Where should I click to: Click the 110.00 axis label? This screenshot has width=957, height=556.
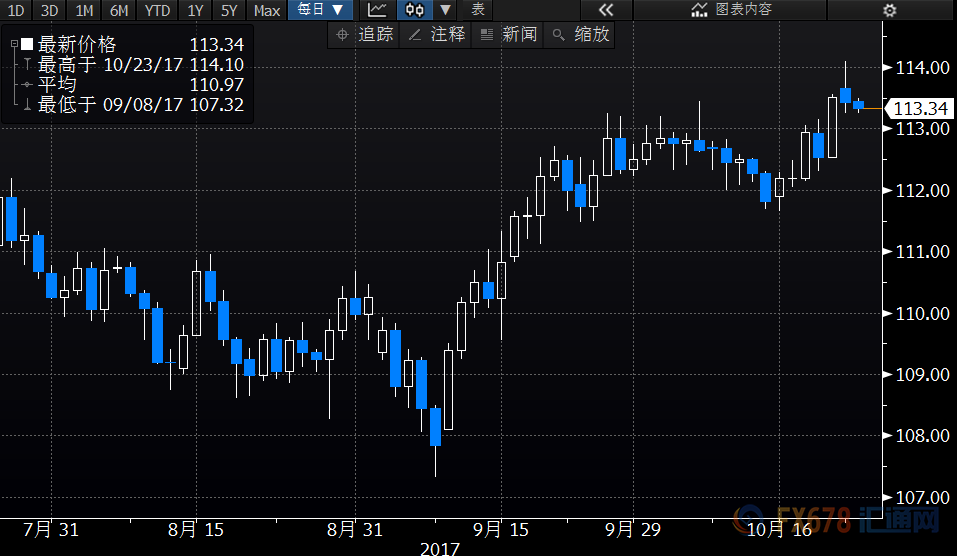922,313
